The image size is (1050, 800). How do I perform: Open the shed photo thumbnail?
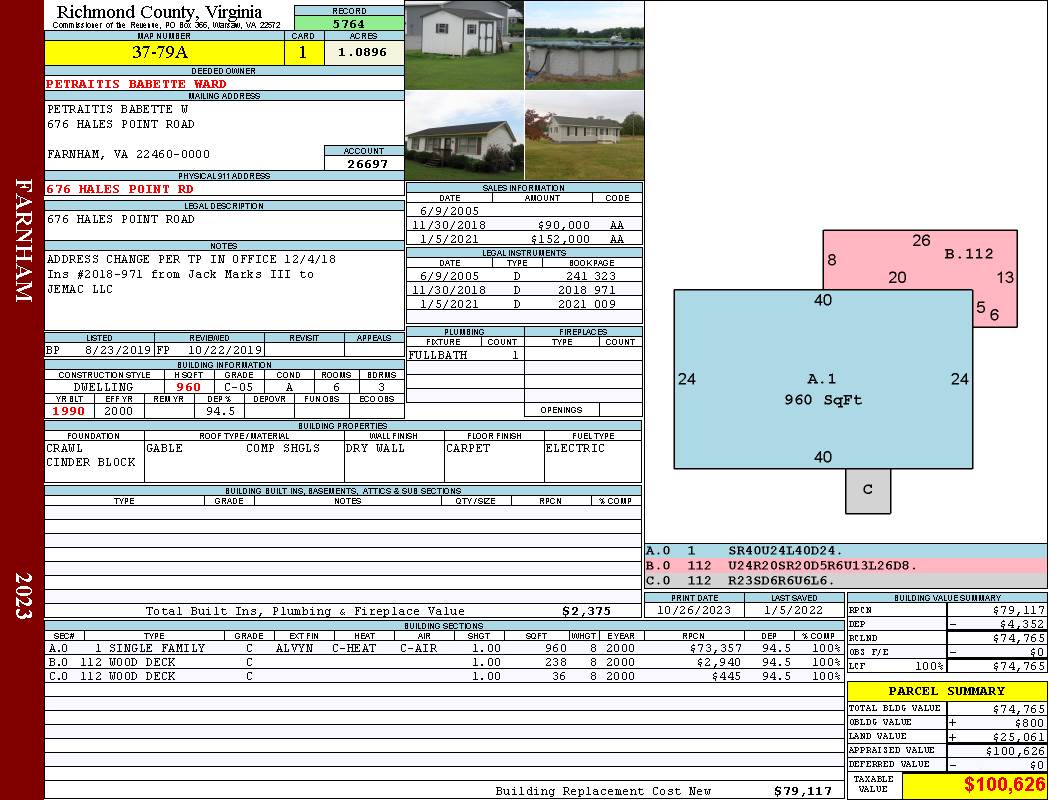(x=465, y=45)
